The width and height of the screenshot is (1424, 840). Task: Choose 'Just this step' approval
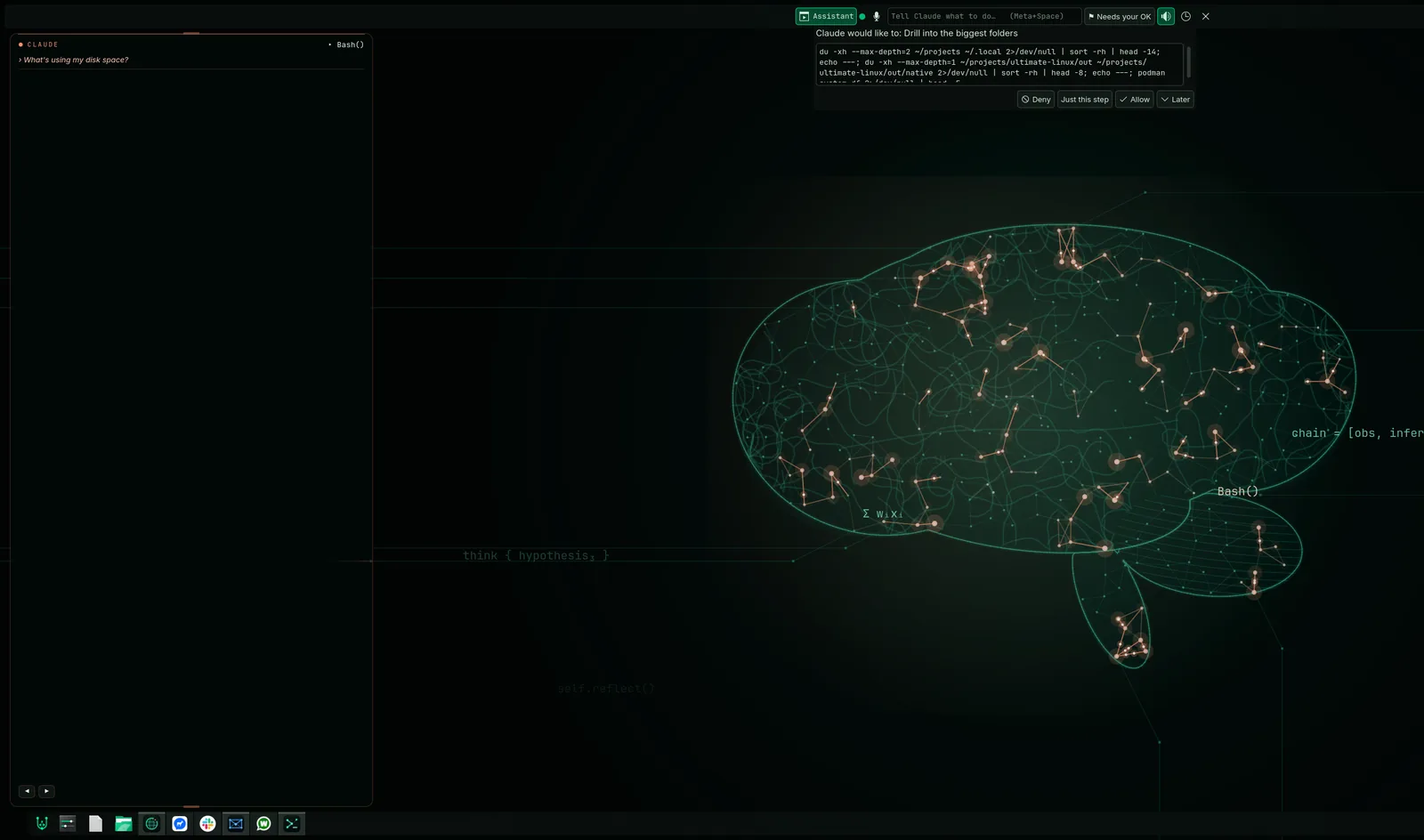[x=1085, y=100]
